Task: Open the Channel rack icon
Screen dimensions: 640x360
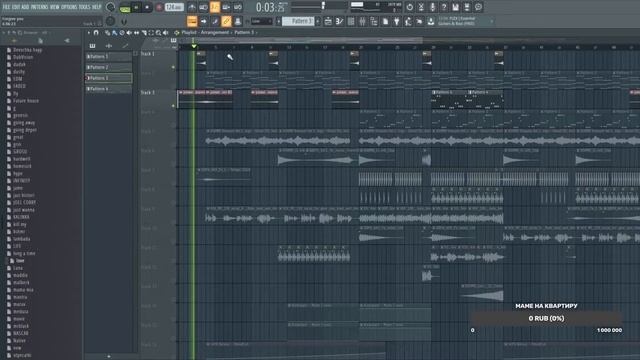Action: tap(351, 21)
